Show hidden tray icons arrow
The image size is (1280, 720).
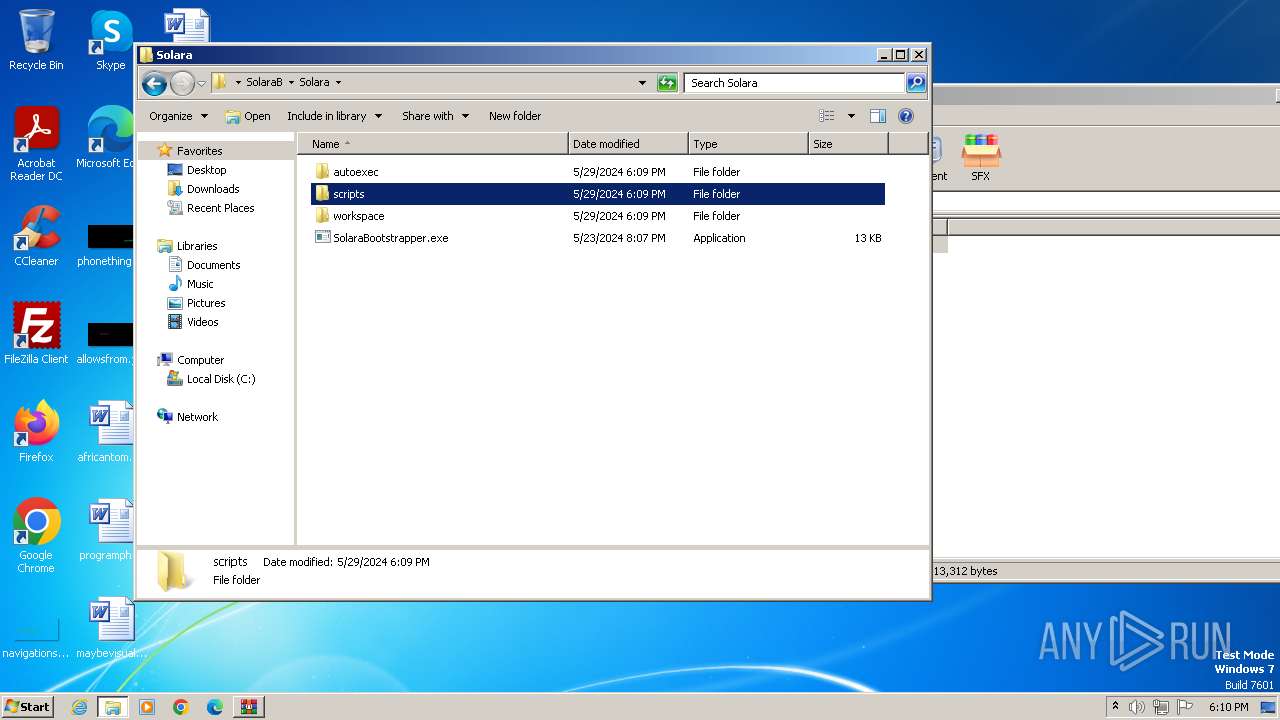tap(1115, 707)
